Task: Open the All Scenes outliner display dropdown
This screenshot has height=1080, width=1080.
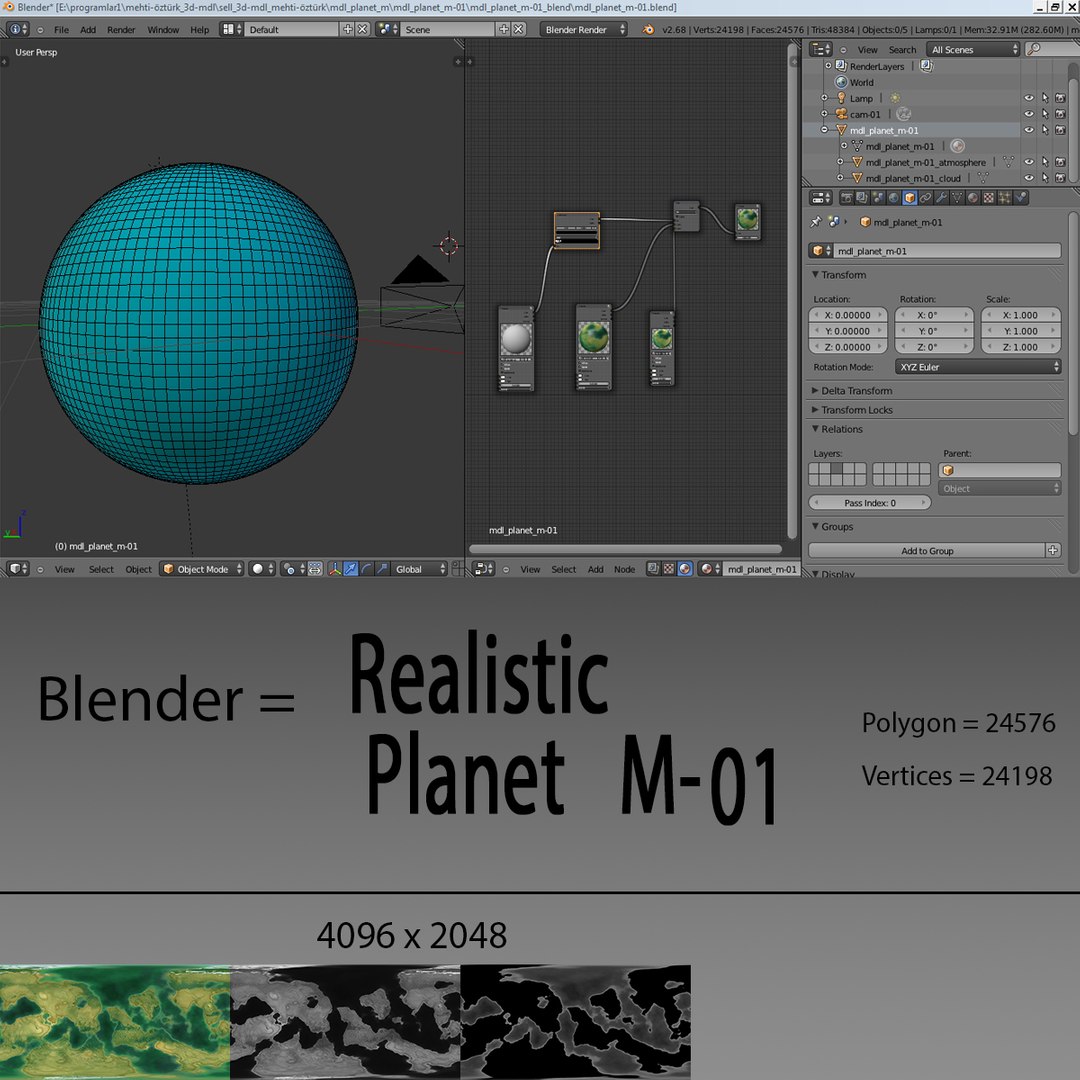Action: tap(973, 49)
